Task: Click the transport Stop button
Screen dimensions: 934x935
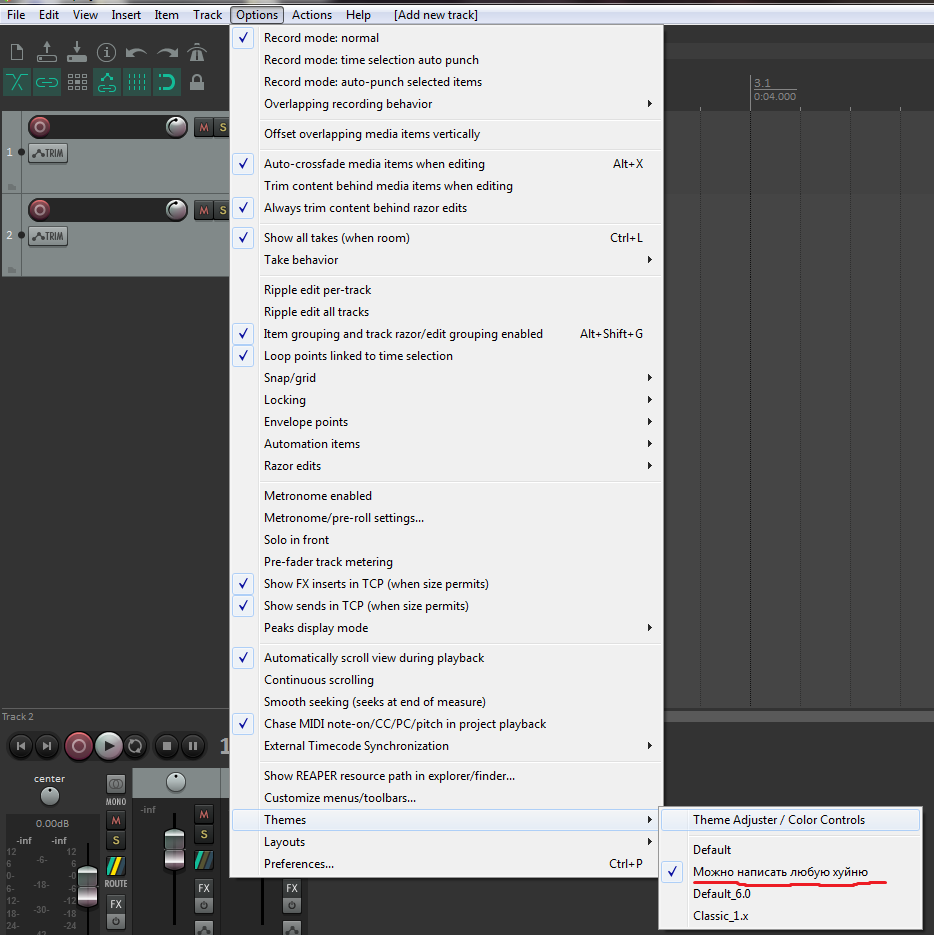Action: tap(167, 746)
